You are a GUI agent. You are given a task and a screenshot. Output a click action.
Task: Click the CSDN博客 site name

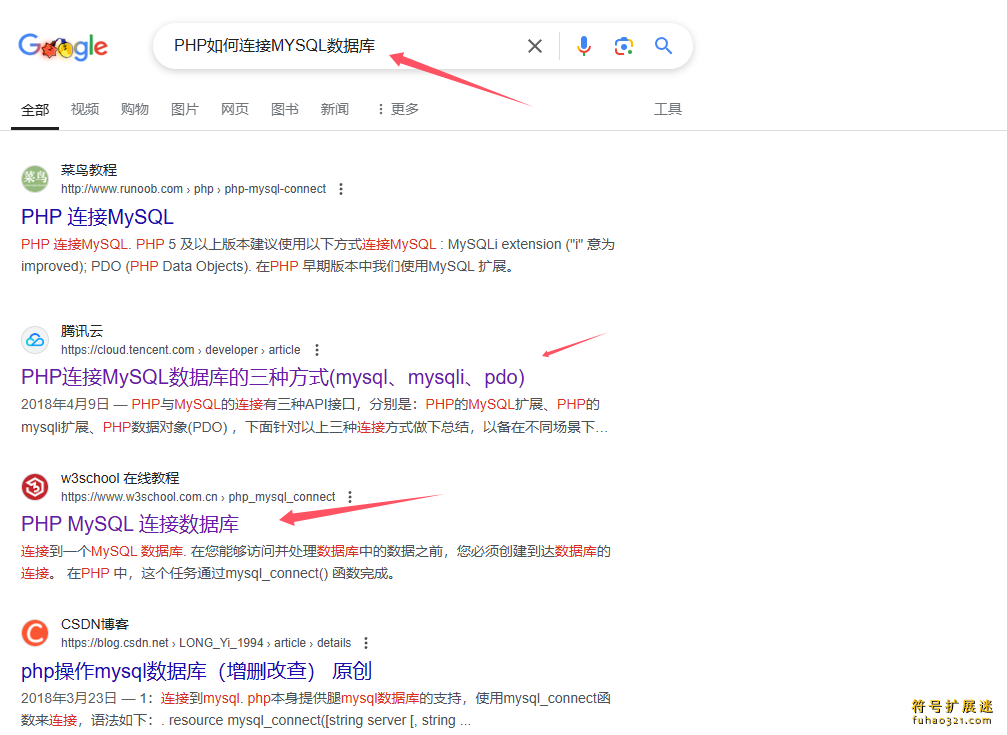point(95,624)
